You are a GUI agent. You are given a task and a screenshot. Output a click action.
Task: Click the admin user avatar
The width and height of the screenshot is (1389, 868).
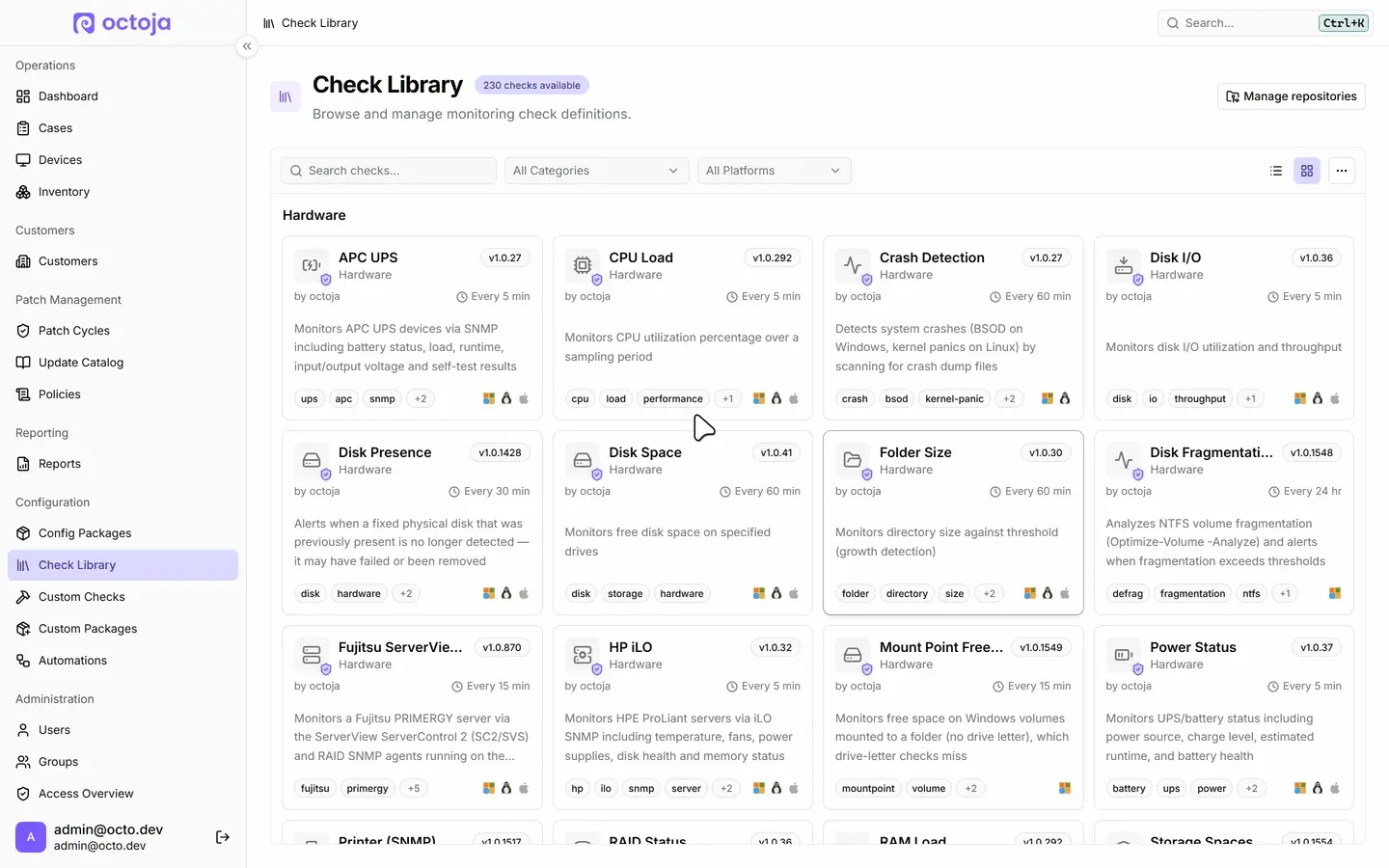point(31,837)
